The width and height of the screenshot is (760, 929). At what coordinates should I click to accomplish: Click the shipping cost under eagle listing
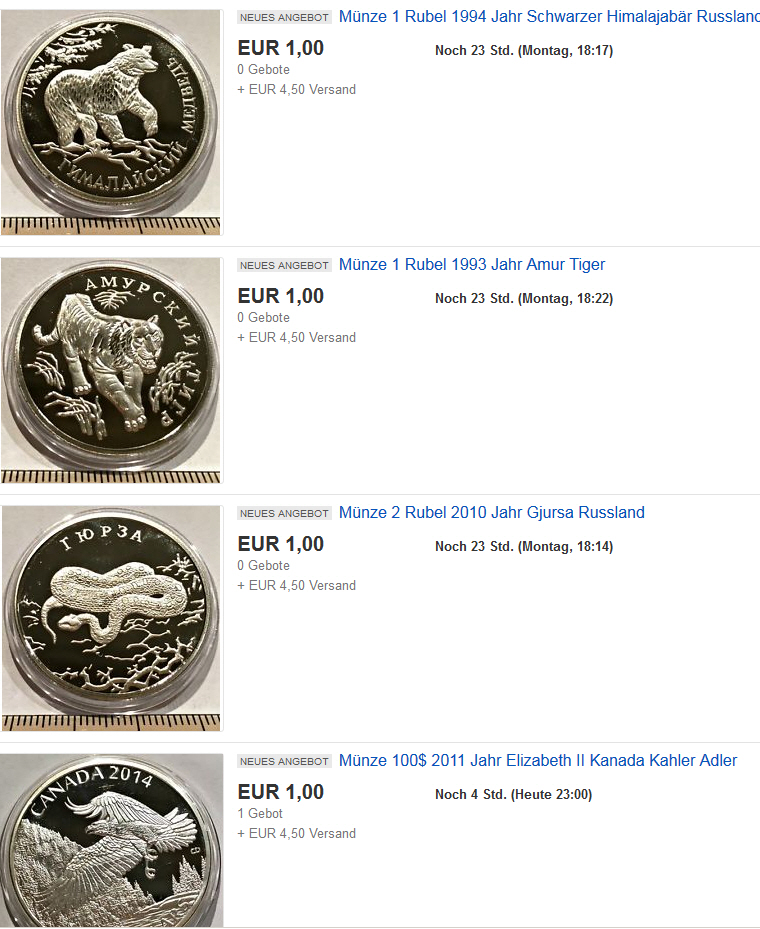tap(297, 834)
